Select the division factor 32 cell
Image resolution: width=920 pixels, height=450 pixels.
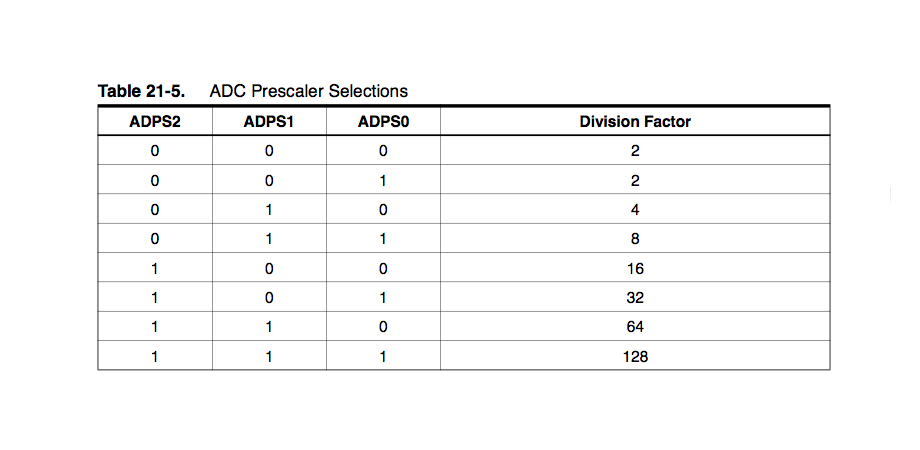click(635, 297)
